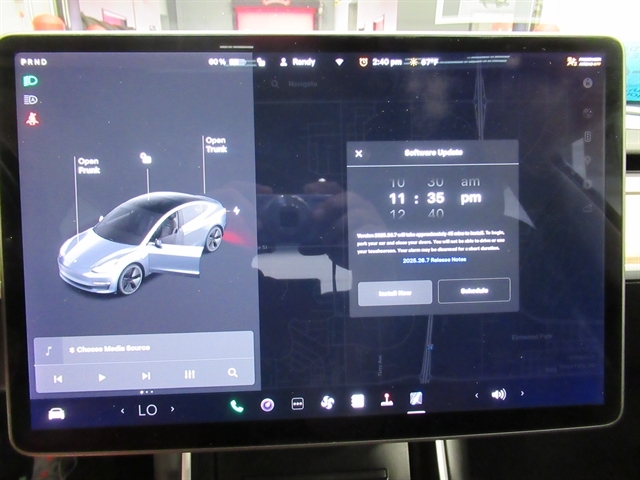640x480 pixels.
Task: Decrease temperature with left chevron
Action: (122, 411)
